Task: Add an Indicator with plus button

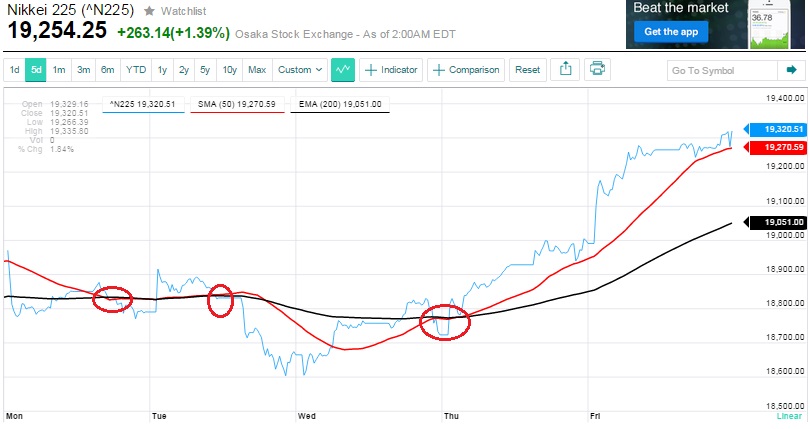Action: 392,70
